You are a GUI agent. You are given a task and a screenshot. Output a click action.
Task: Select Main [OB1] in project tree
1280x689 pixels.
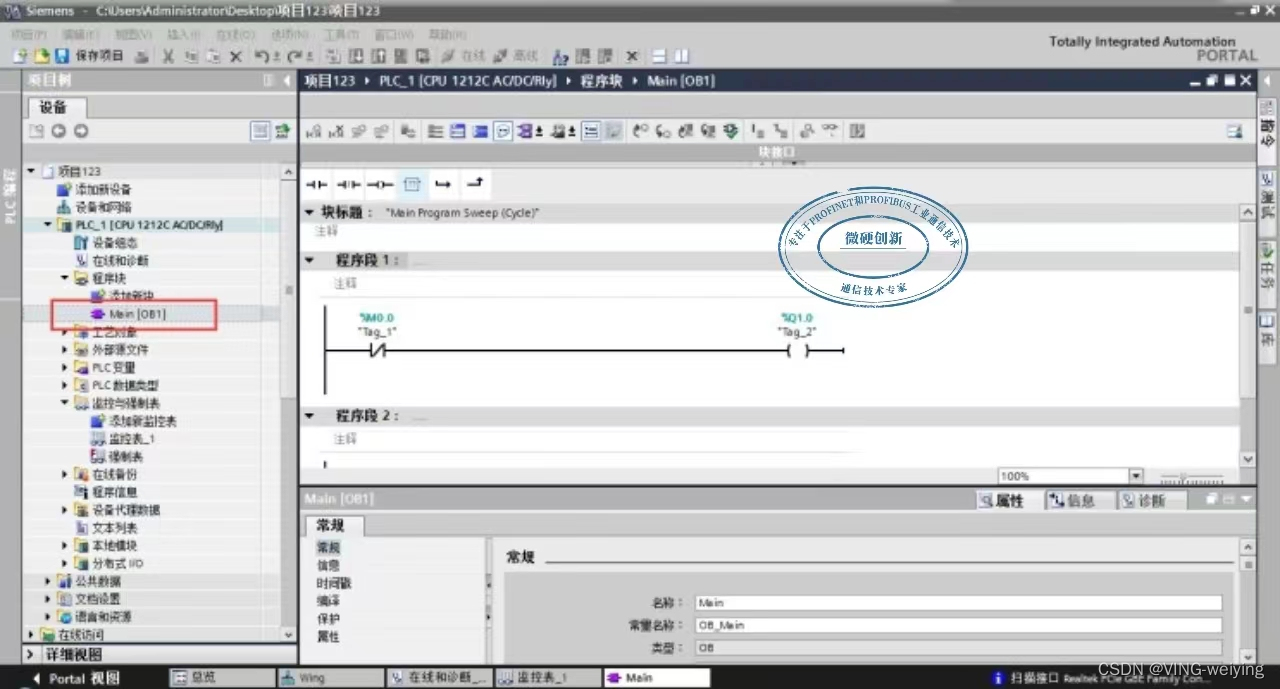(137, 314)
